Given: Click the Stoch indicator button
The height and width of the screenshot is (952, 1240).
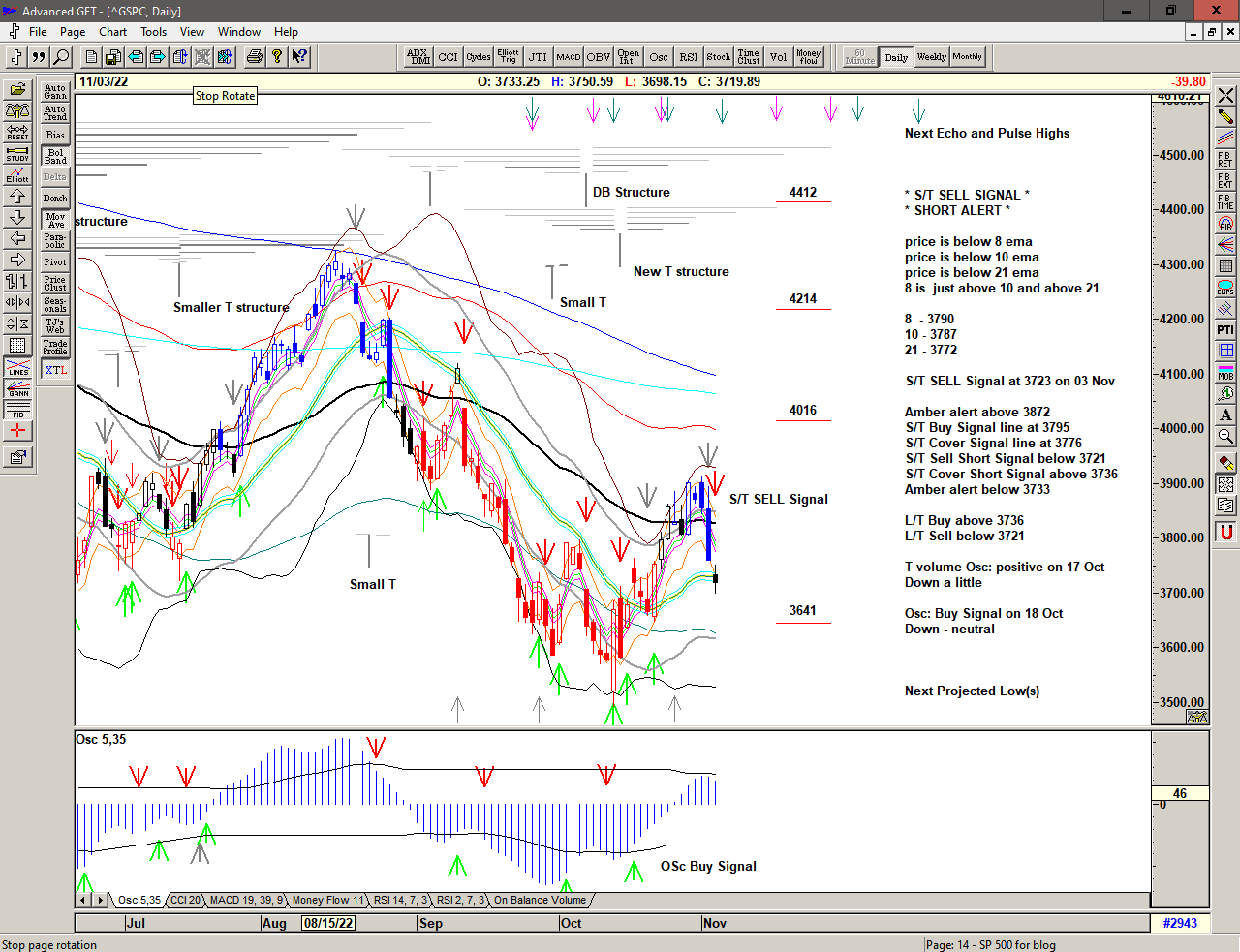Looking at the screenshot, I should pos(718,57).
